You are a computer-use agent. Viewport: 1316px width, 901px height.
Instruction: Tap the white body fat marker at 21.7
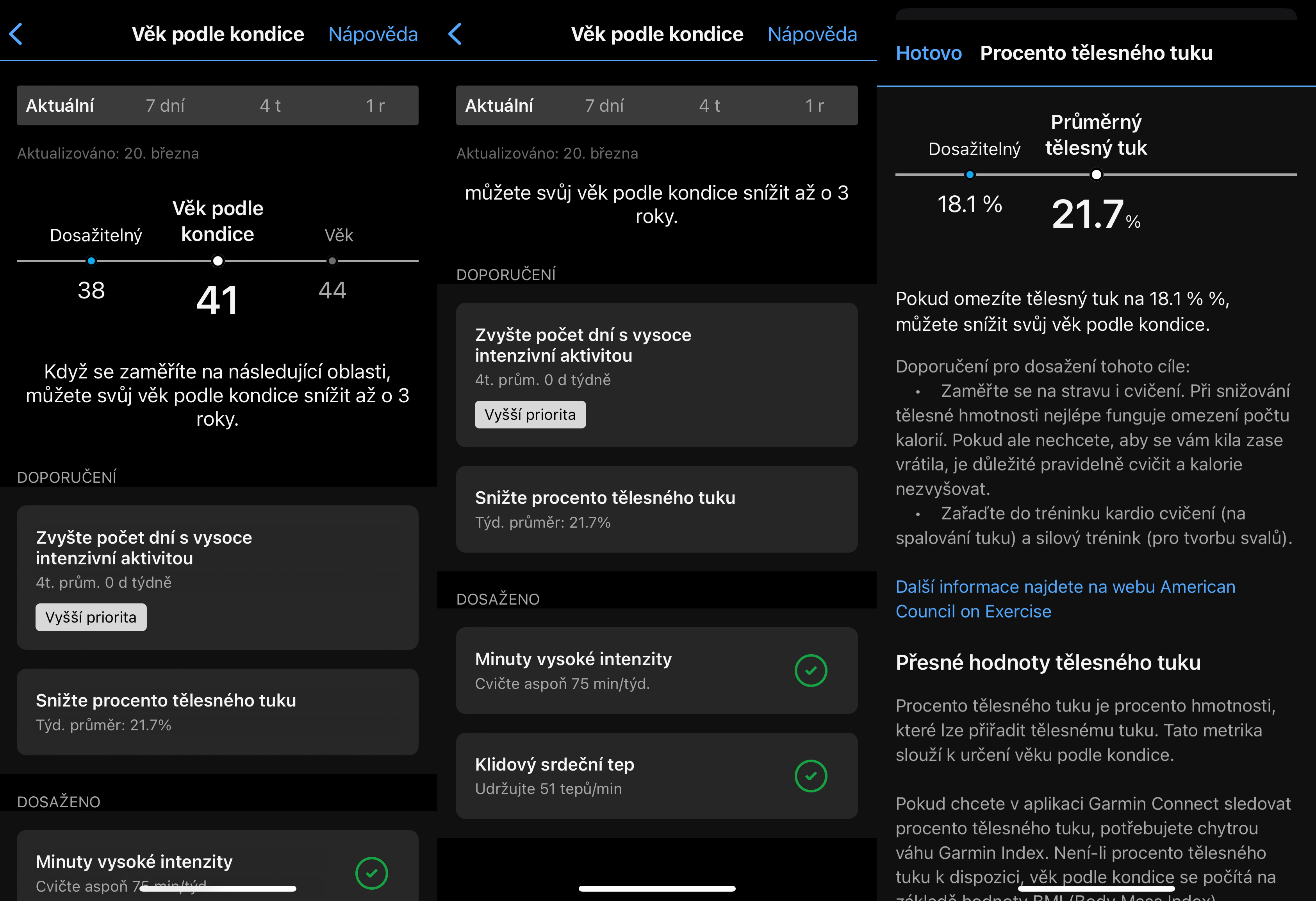[1096, 175]
